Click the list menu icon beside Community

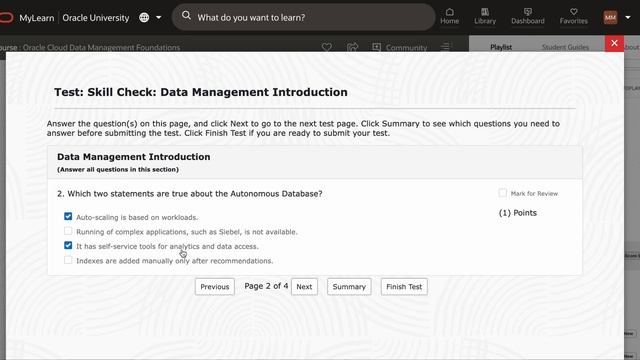click(447, 47)
